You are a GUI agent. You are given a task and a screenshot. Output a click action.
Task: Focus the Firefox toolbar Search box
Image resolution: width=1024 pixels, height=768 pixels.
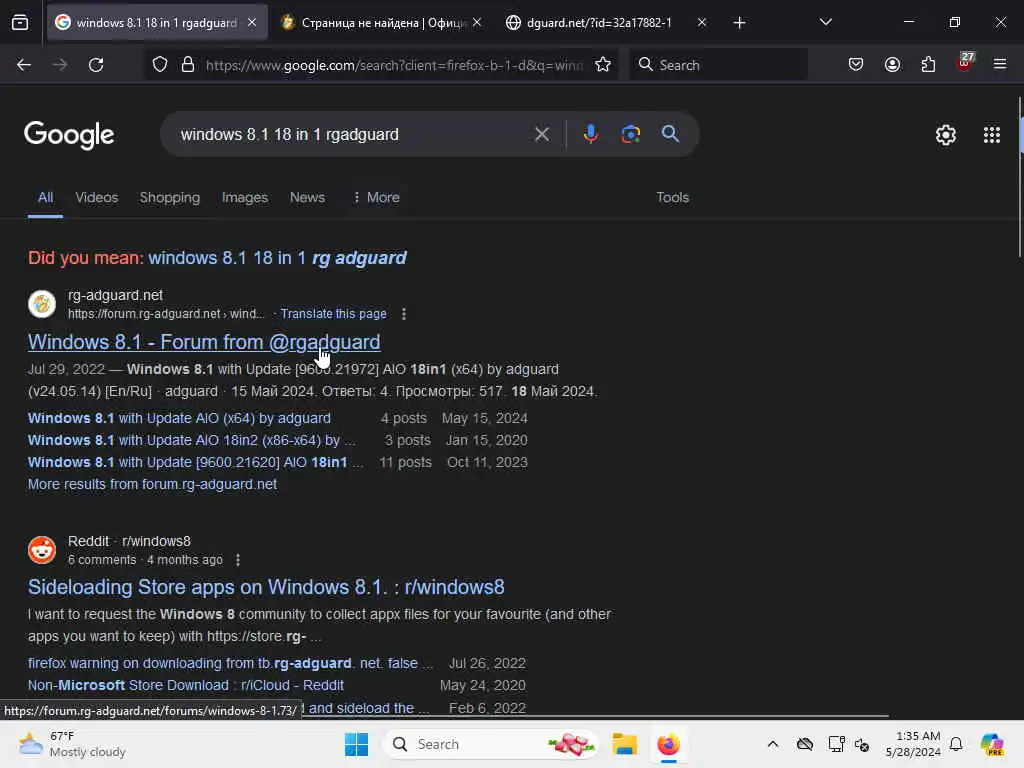tap(718, 65)
